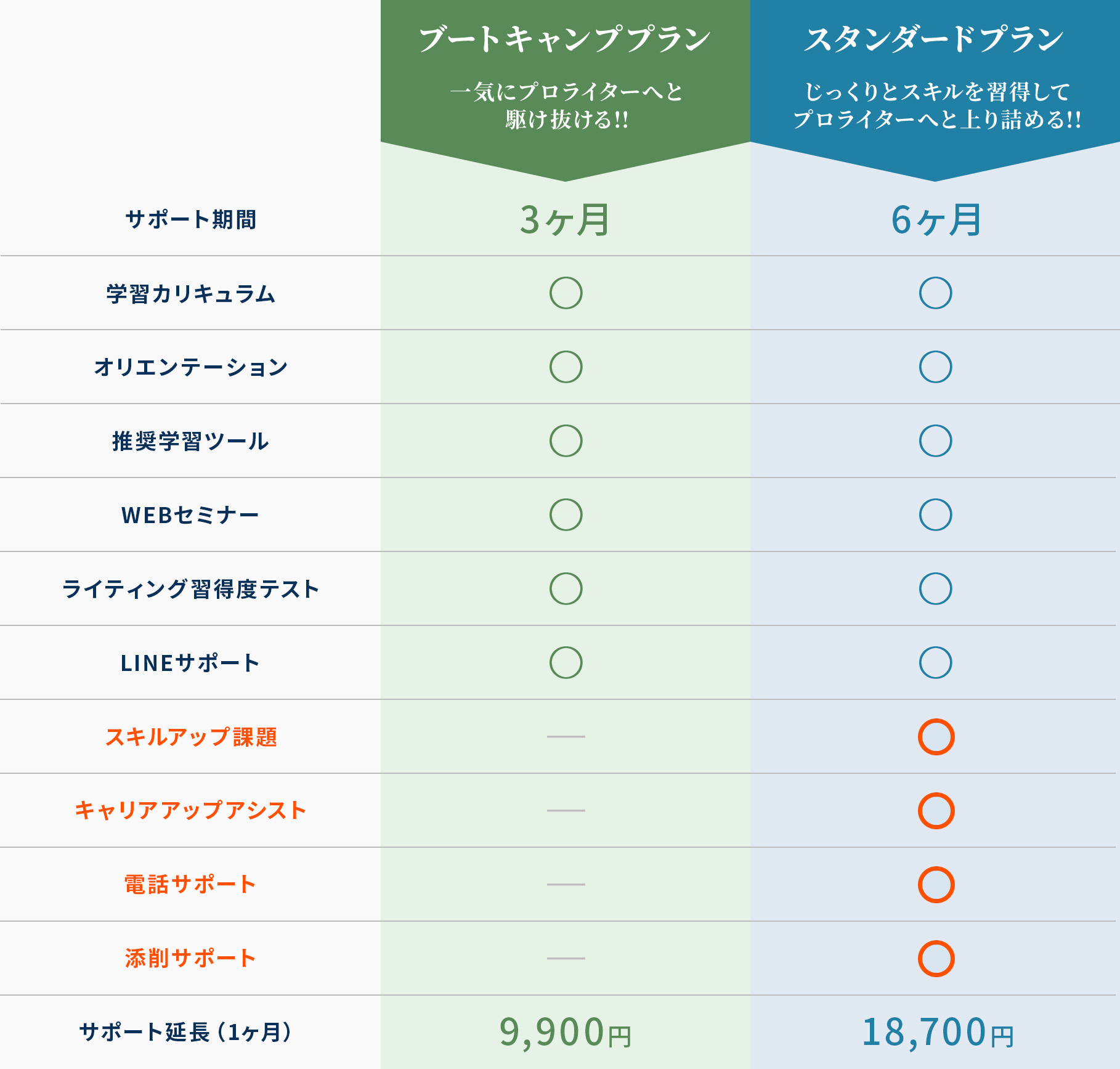Image resolution: width=1120 pixels, height=1069 pixels.
Task: Click Standard plan circle for LINEサポート
Action: pyautogui.click(x=935, y=662)
